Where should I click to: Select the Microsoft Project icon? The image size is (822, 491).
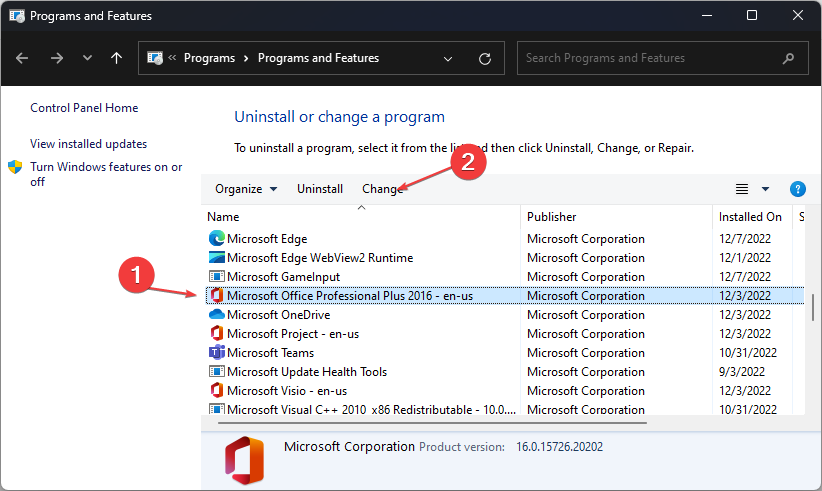[x=217, y=333]
